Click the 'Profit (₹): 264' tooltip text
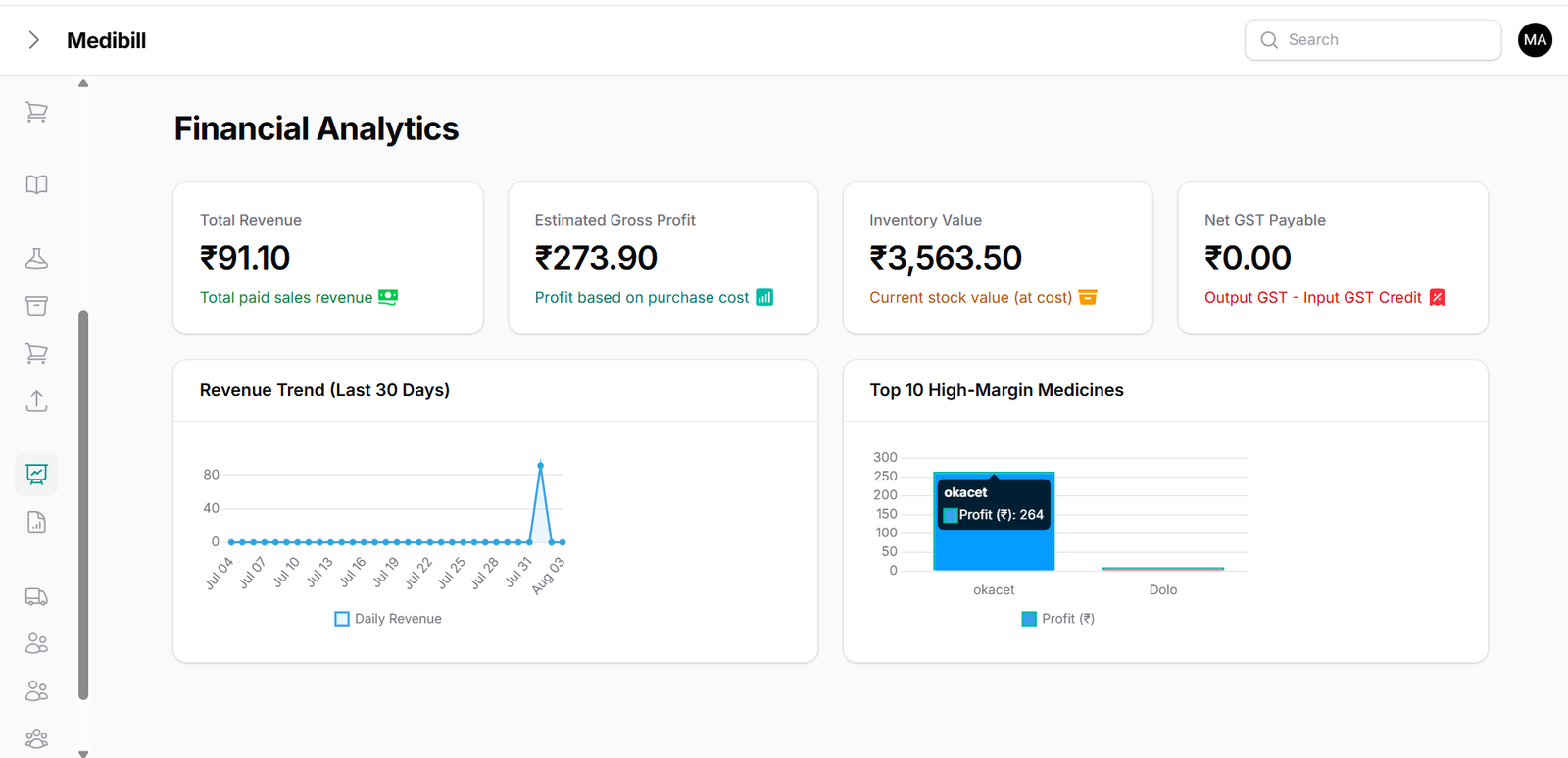Viewport: 1568px width, 758px height. coord(1001,514)
